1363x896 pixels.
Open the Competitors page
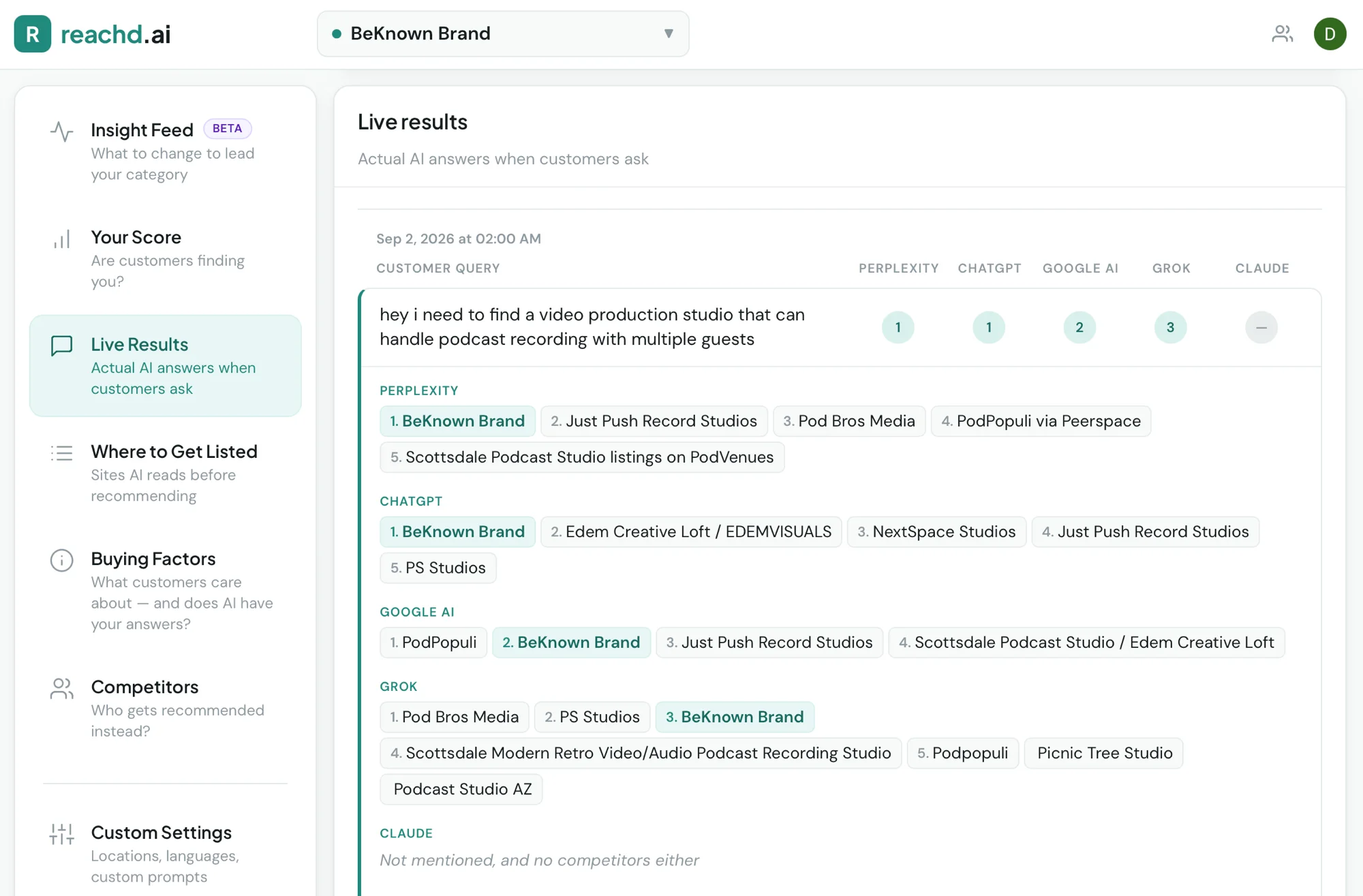(x=166, y=708)
